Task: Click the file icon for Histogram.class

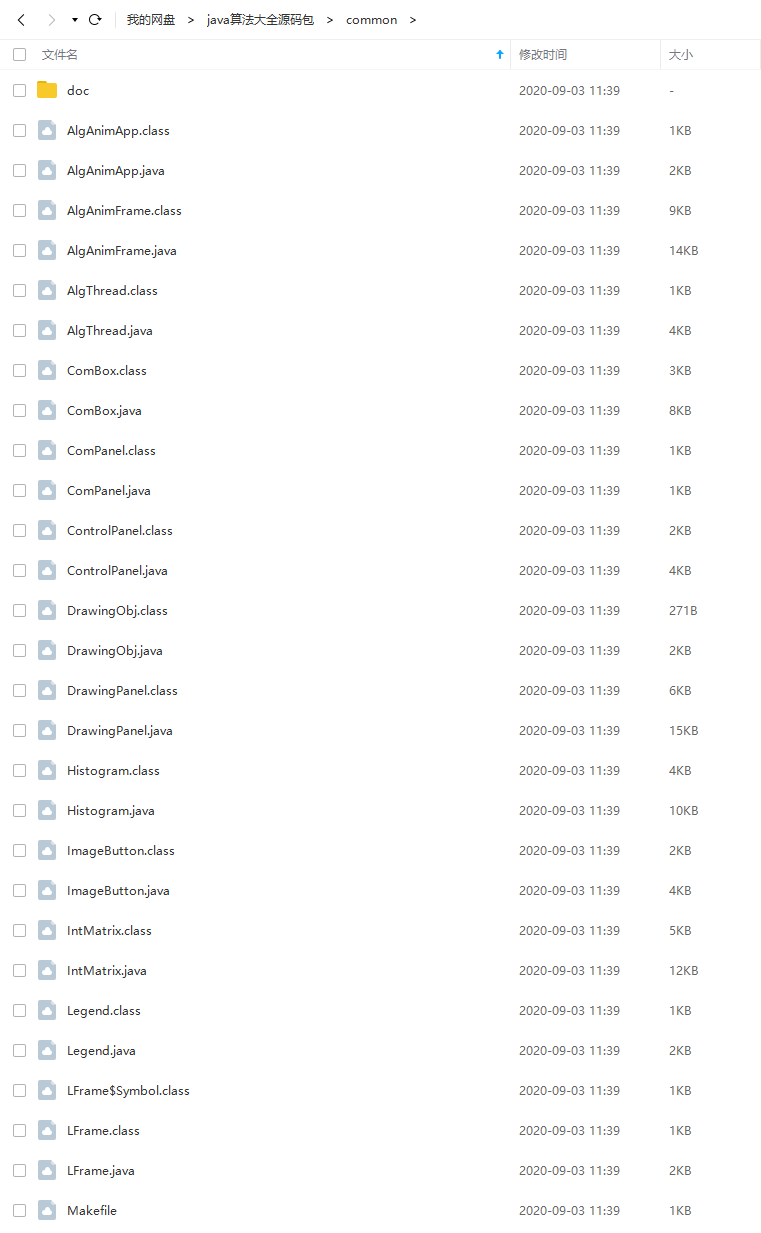Action: tap(47, 770)
